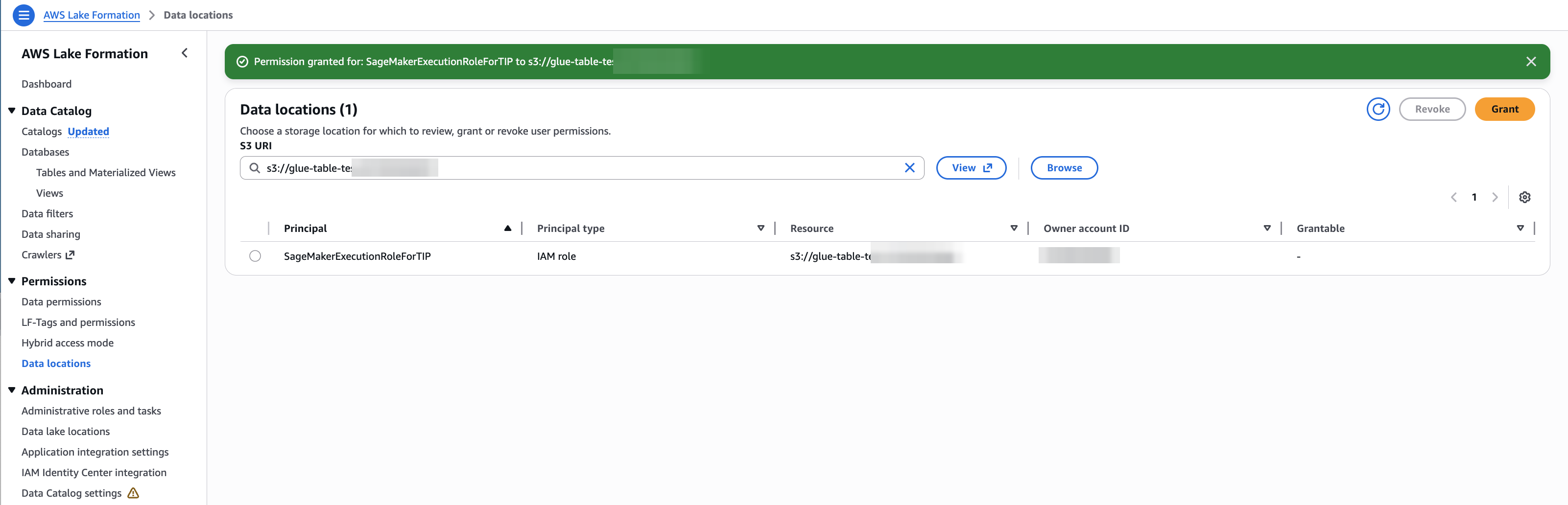Click the Crawlers external link icon
Screen dimensions: 1568x505
(x=70, y=255)
